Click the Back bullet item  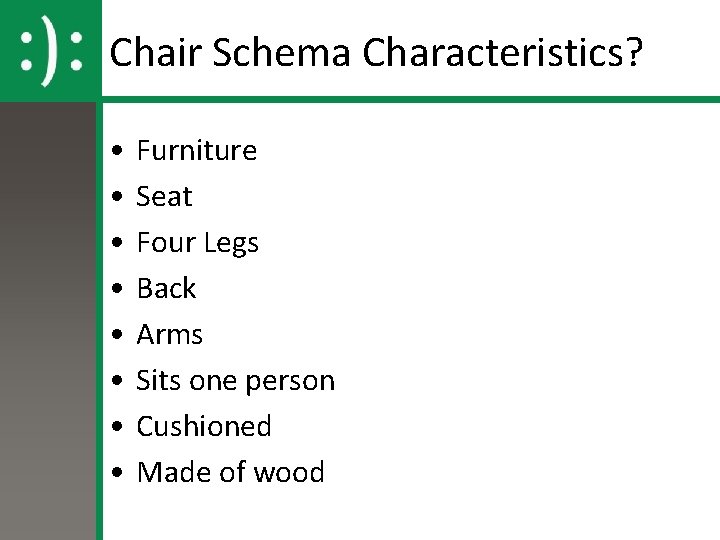pos(166,288)
